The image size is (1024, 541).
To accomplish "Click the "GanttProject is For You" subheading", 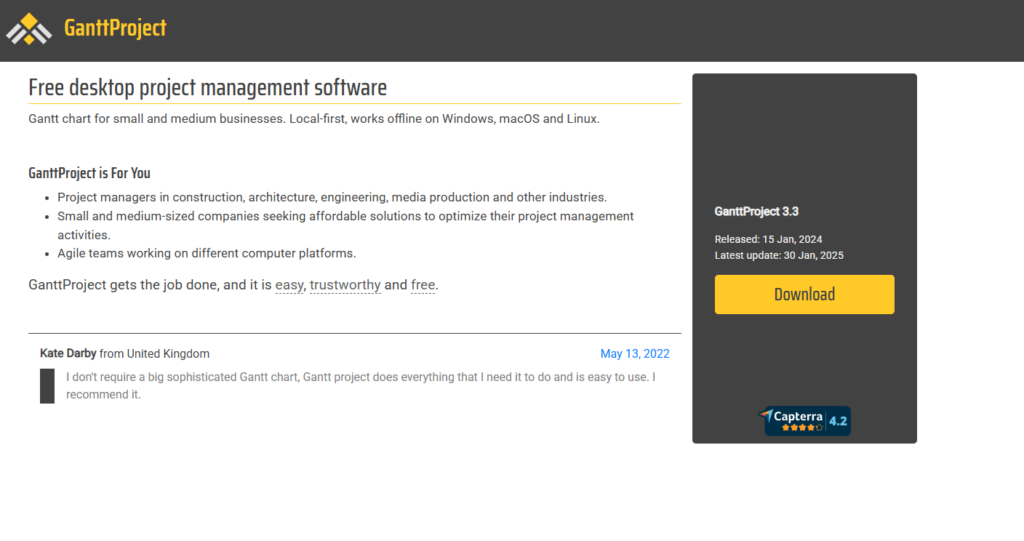I will click(x=89, y=173).
